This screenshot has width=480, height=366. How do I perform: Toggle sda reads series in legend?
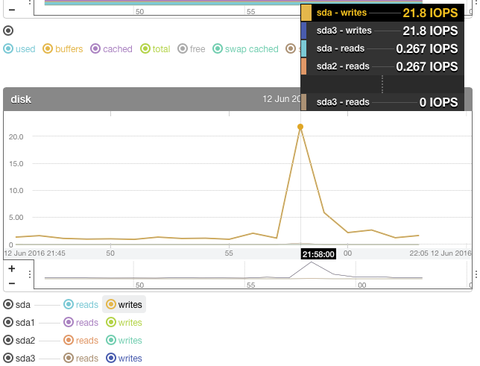81,304
